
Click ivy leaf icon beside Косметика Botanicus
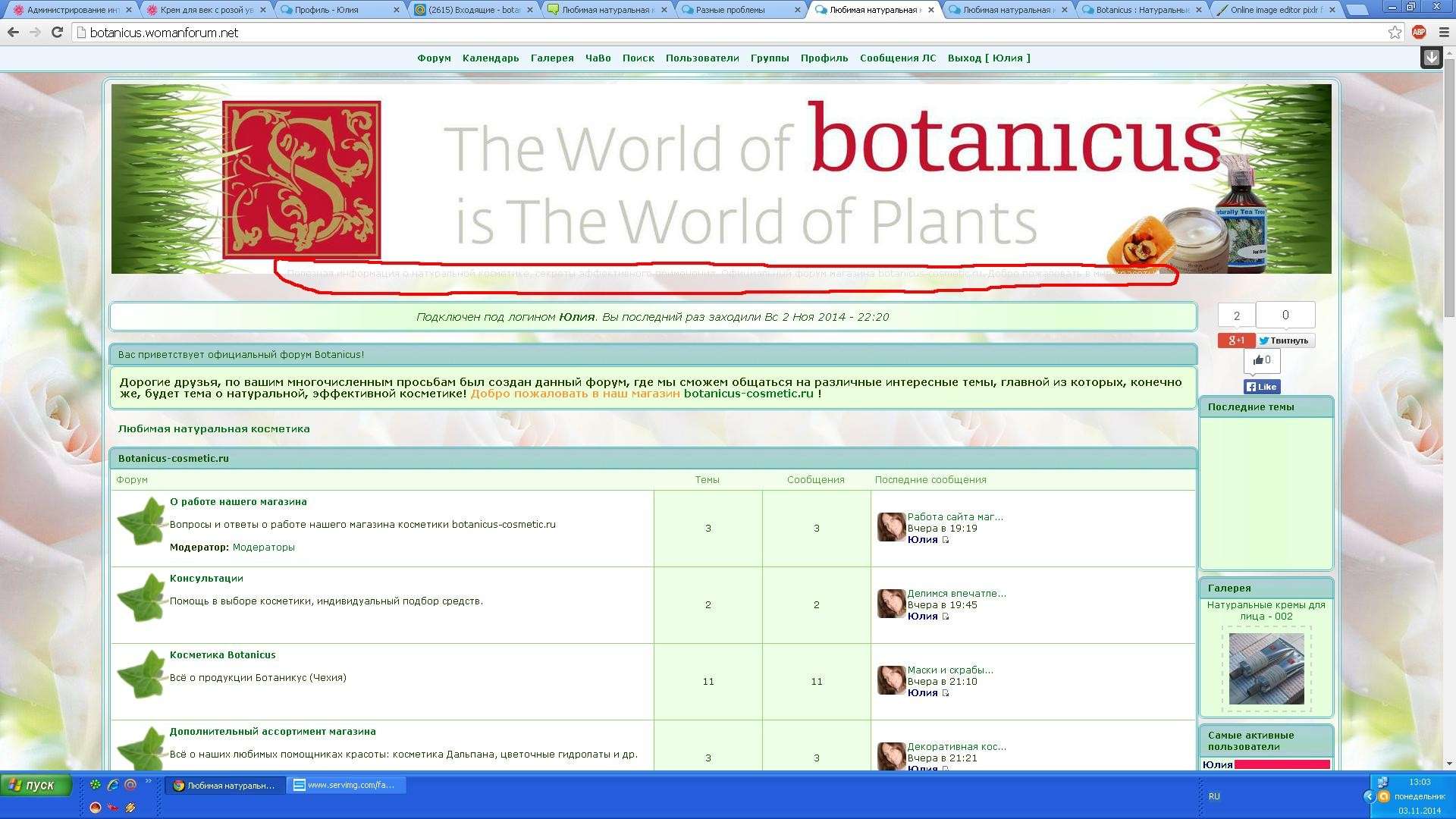click(x=142, y=674)
